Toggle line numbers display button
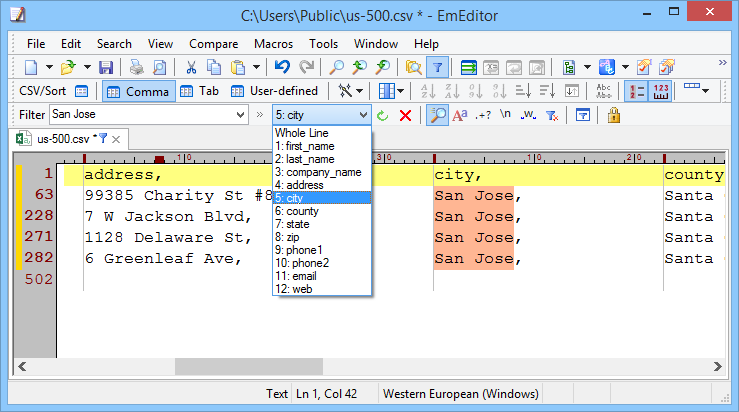The height and width of the screenshot is (412, 739). coord(636,91)
